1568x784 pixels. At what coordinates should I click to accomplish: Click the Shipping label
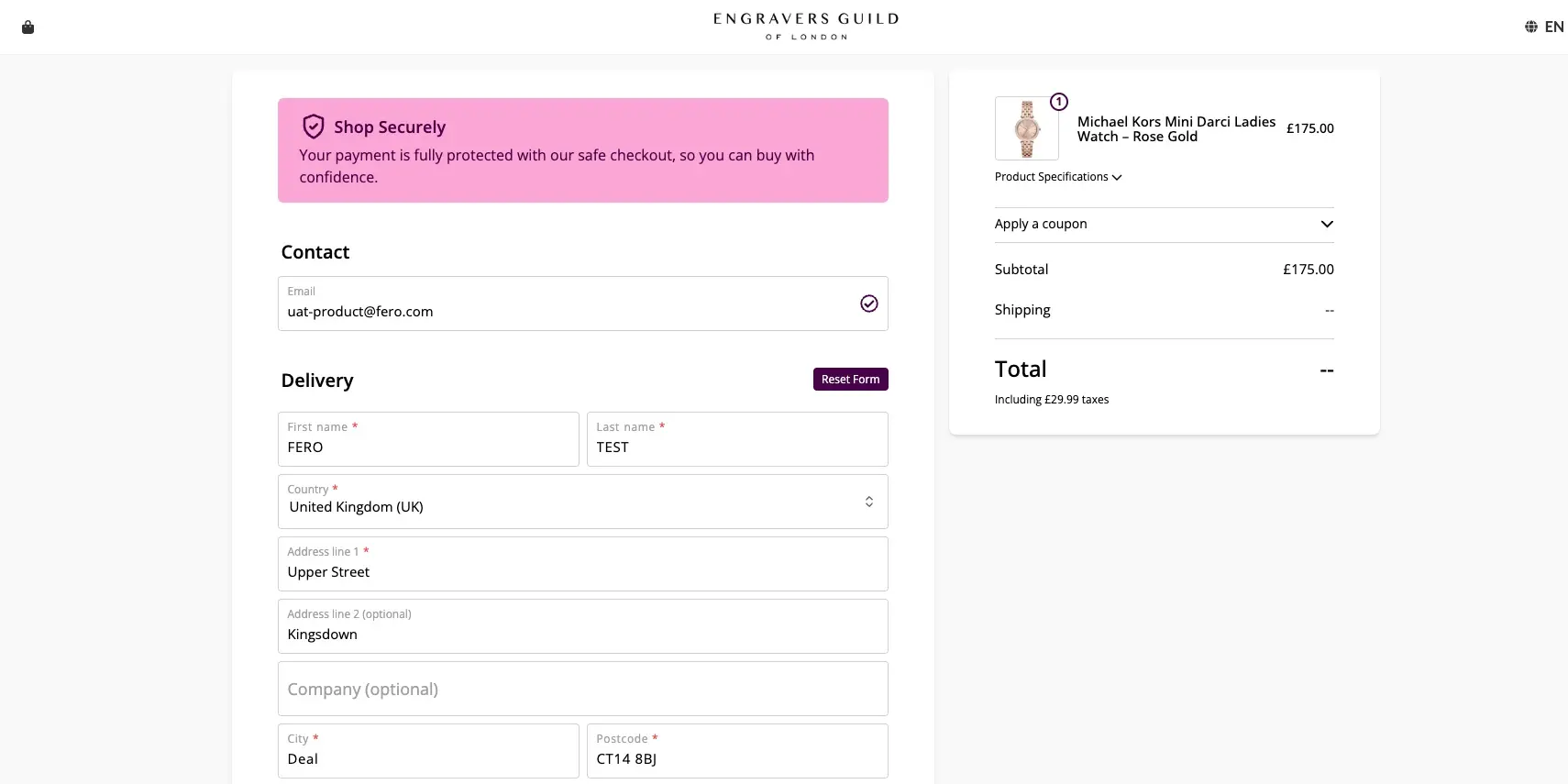(x=1022, y=310)
